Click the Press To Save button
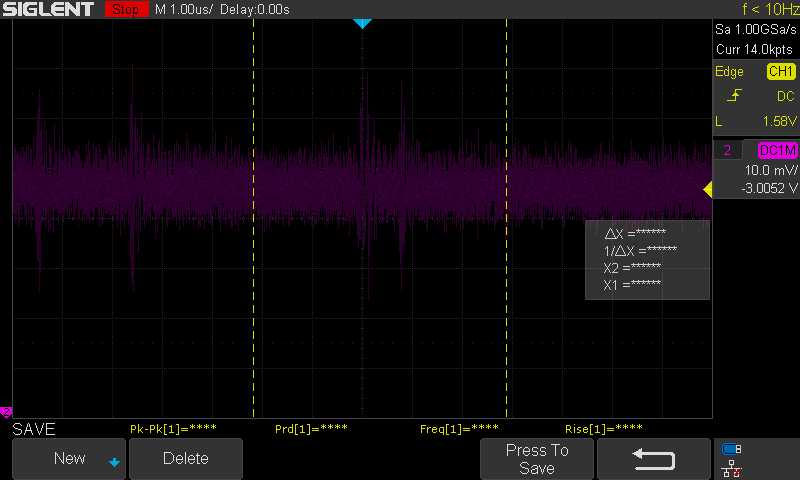800x480 pixels. 537,459
